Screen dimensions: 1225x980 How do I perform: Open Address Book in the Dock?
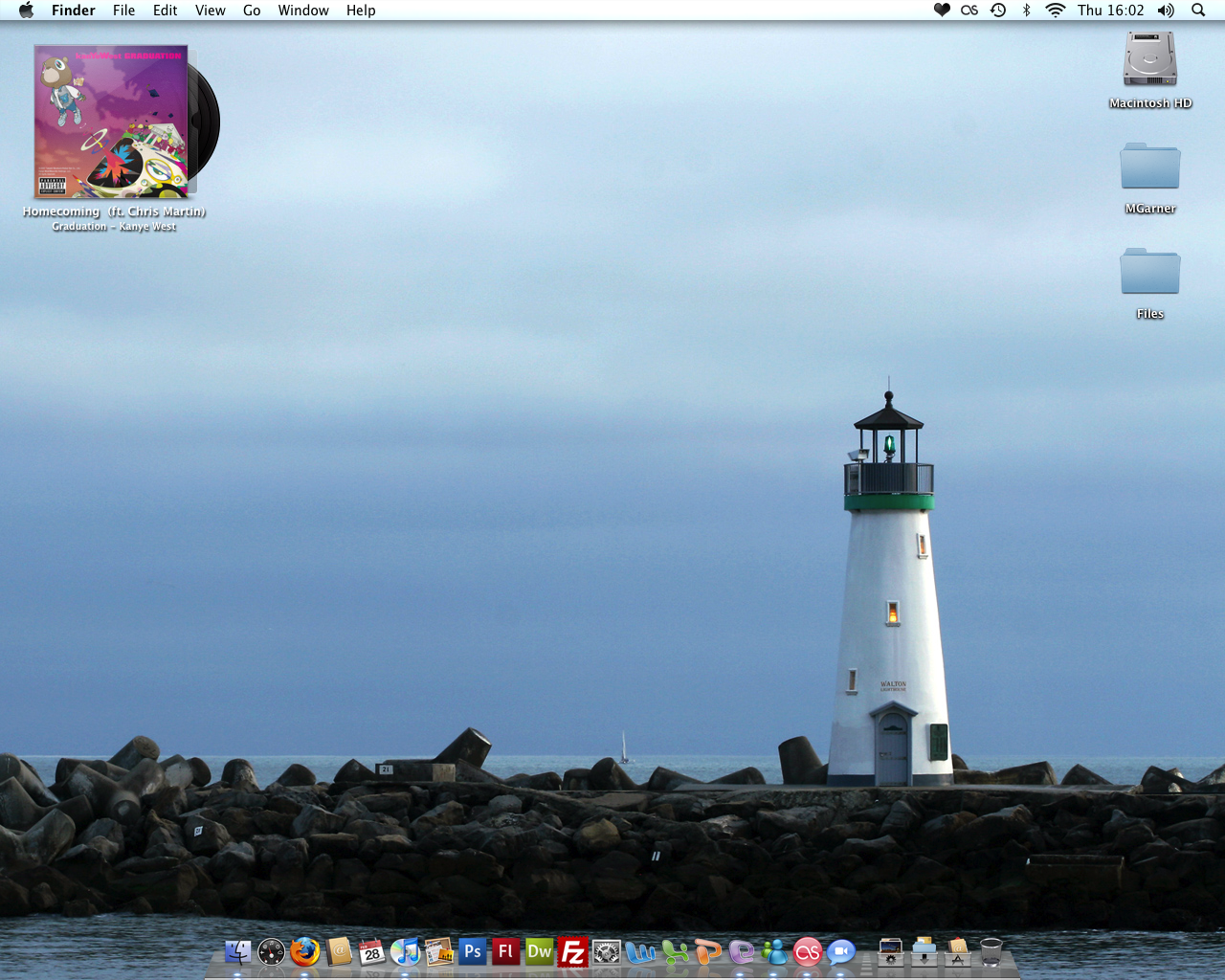(339, 952)
